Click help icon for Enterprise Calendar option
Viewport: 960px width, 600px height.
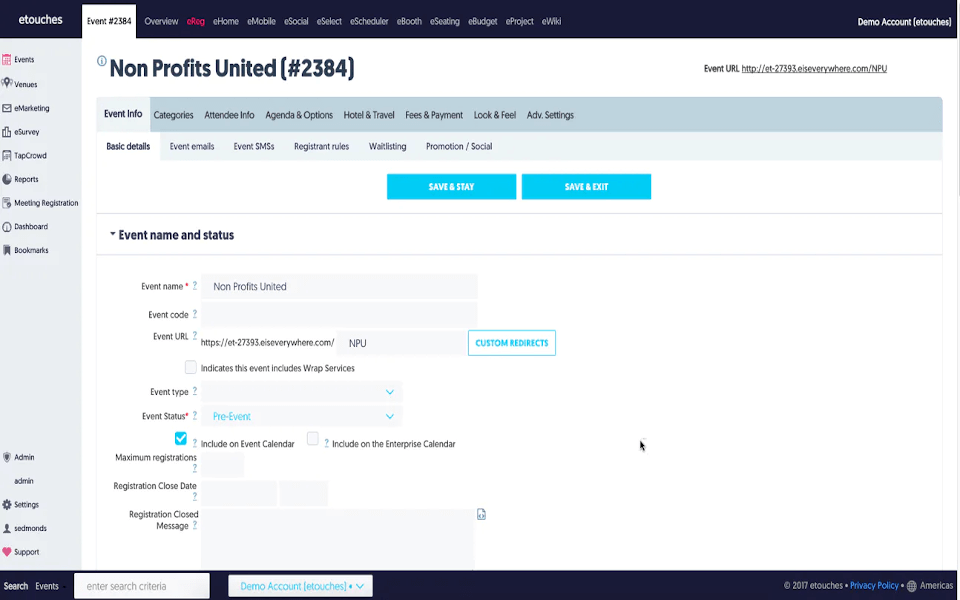pos(326,443)
